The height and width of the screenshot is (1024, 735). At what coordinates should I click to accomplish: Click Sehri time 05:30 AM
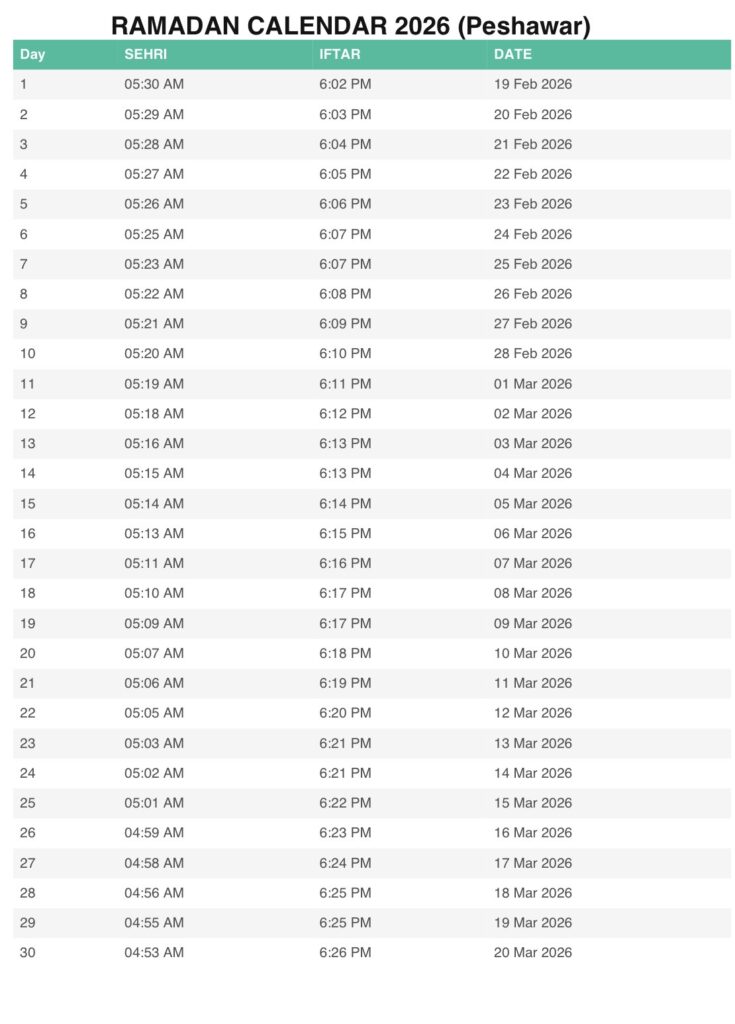(154, 84)
